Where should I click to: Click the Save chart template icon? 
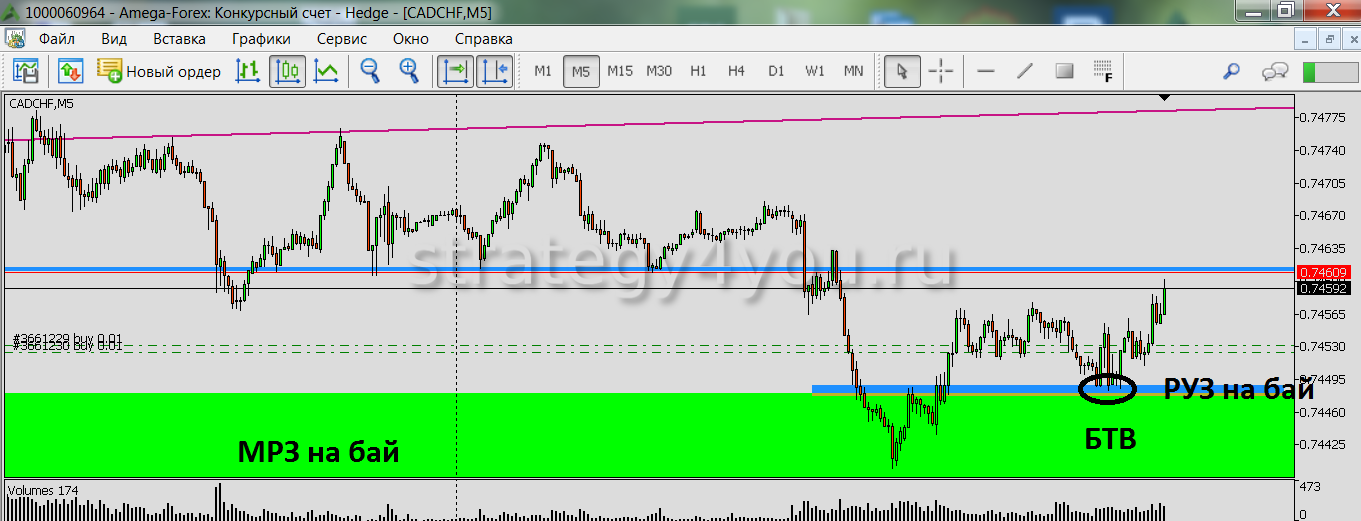click(25, 71)
